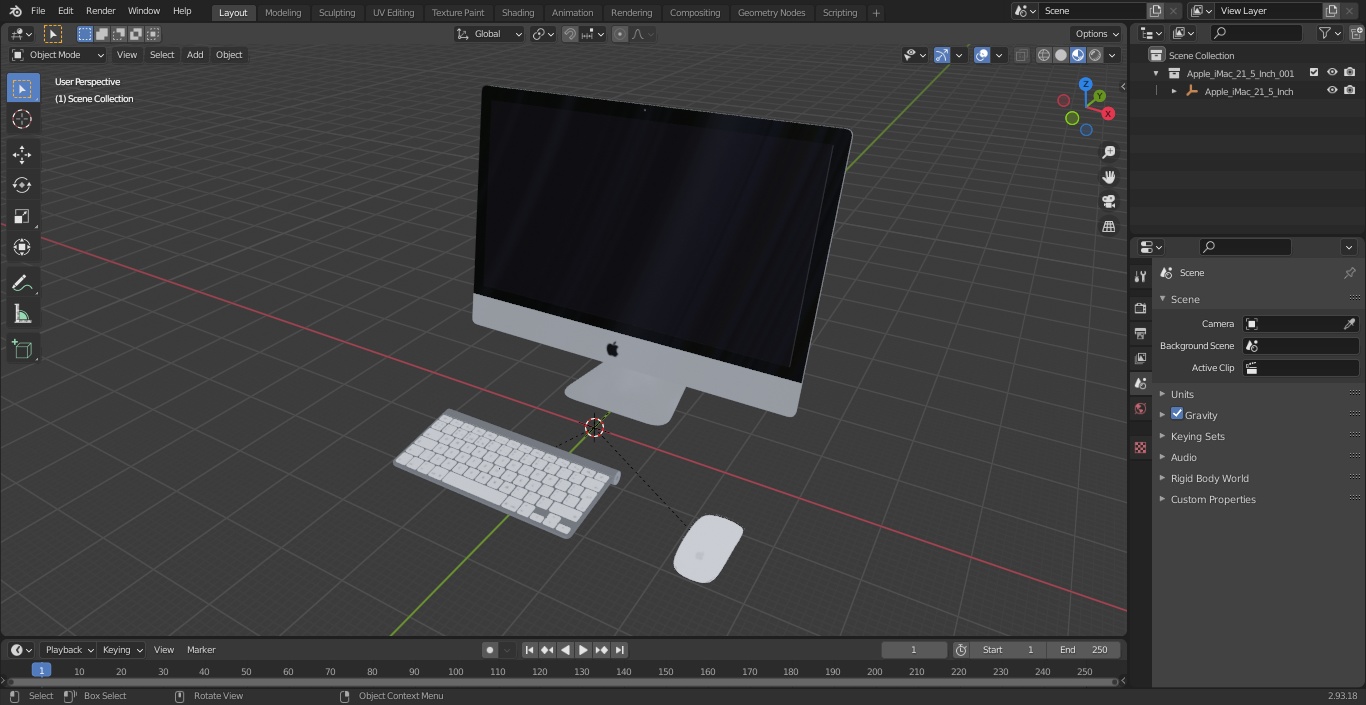Select the Cursor tool in the left toolbar
The height and width of the screenshot is (705, 1366).
22,119
